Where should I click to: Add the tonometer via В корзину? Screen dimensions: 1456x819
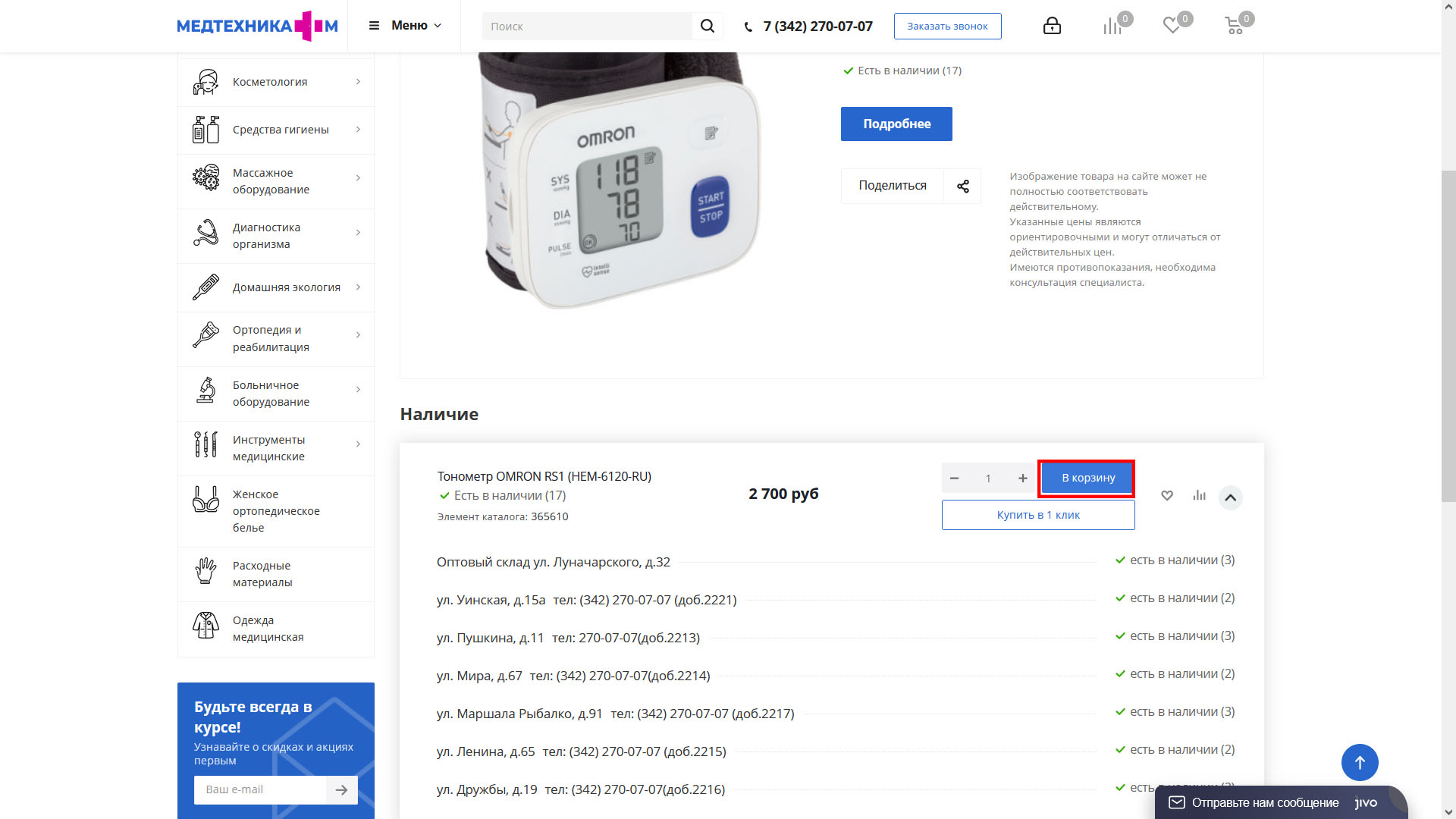[1087, 478]
